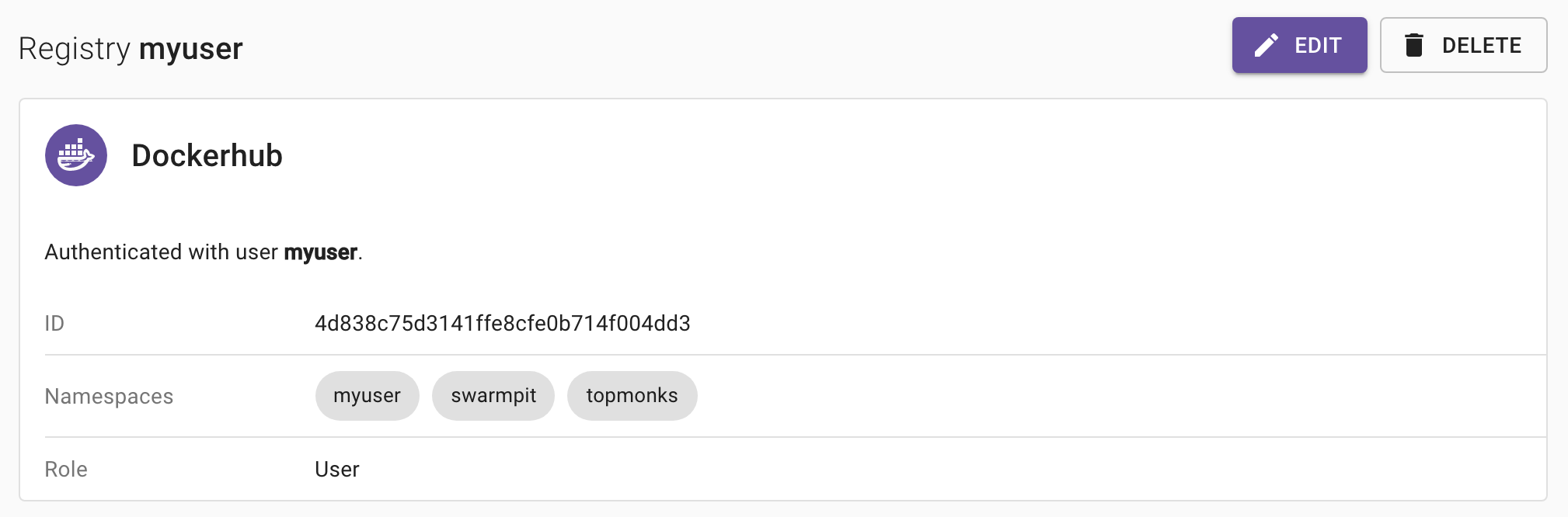This screenshot has height=517, width=1568.
Task: Click the Dockerhub heading text
Action: click(x=207, y=155)
